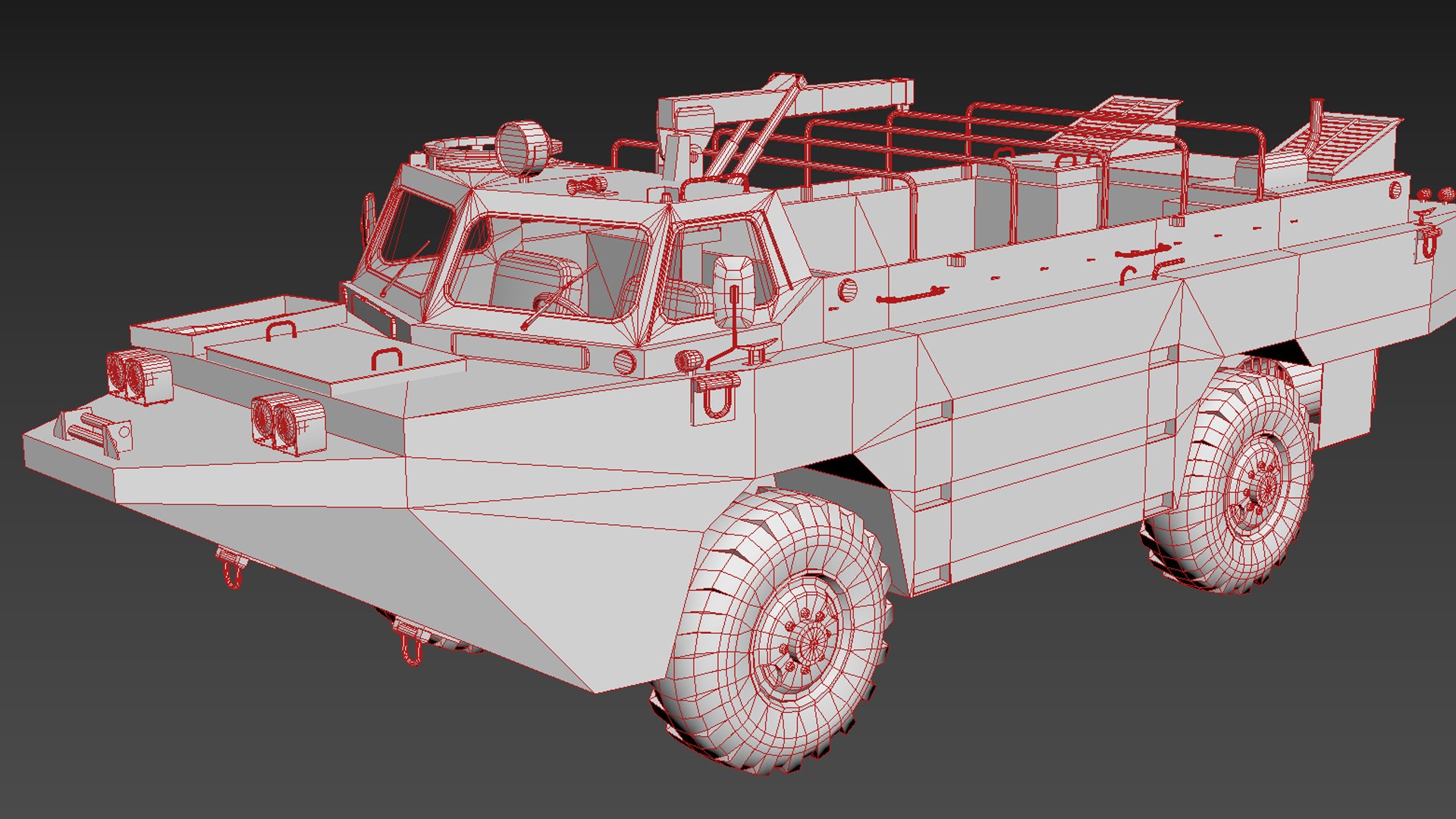1456x819 pixels.
Task: Pick the outer headlight pair on the bow
Action: point(139,376)
